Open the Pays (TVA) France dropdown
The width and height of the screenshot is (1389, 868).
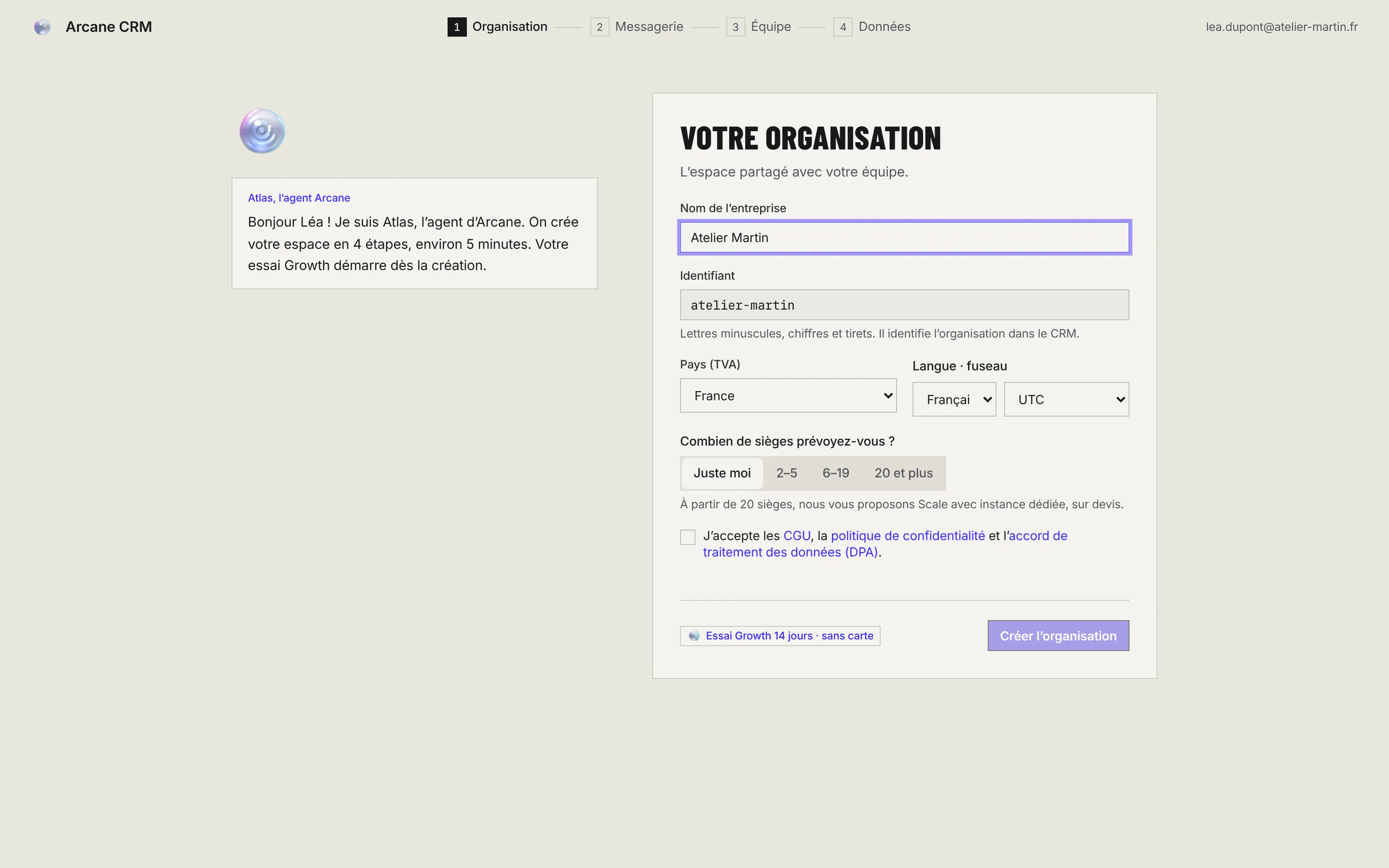click(788, 395)
